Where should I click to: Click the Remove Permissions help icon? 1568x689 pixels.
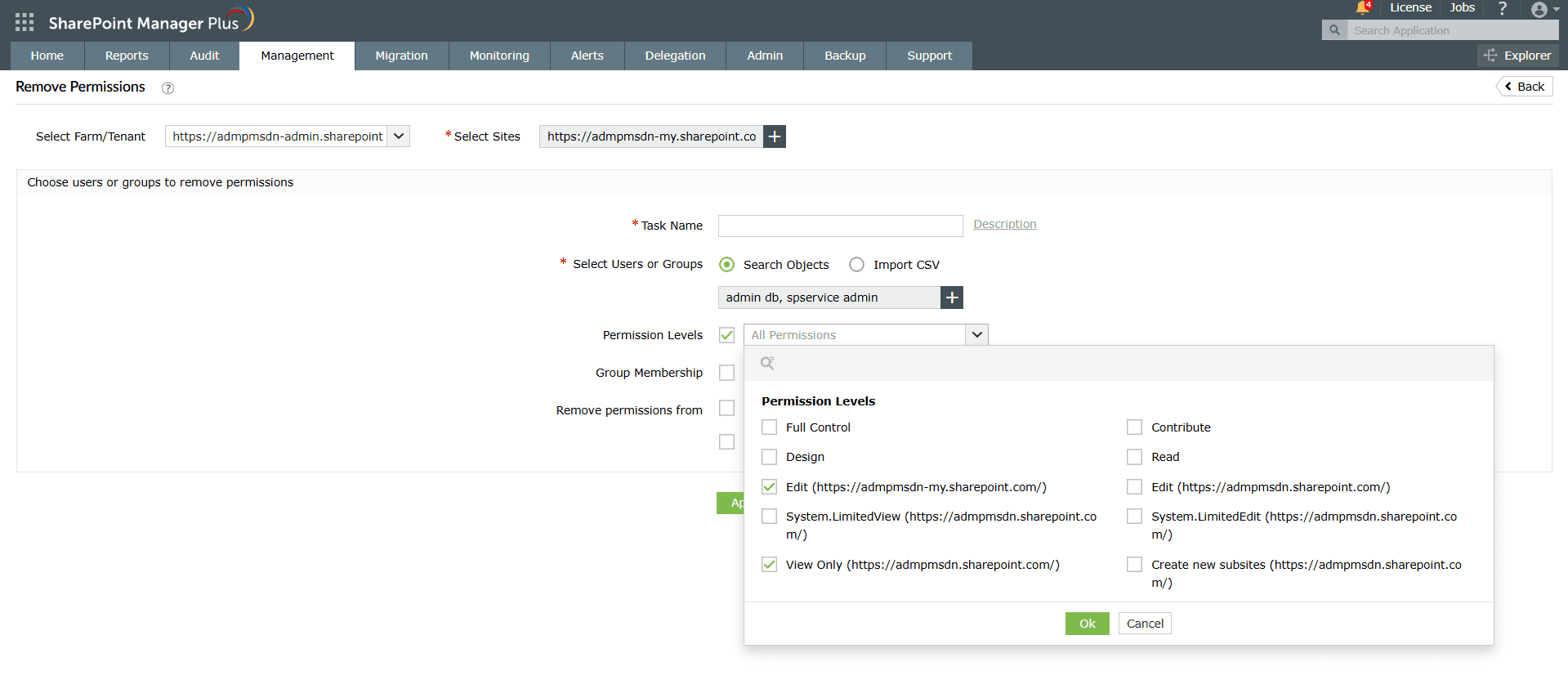[168, 88]
